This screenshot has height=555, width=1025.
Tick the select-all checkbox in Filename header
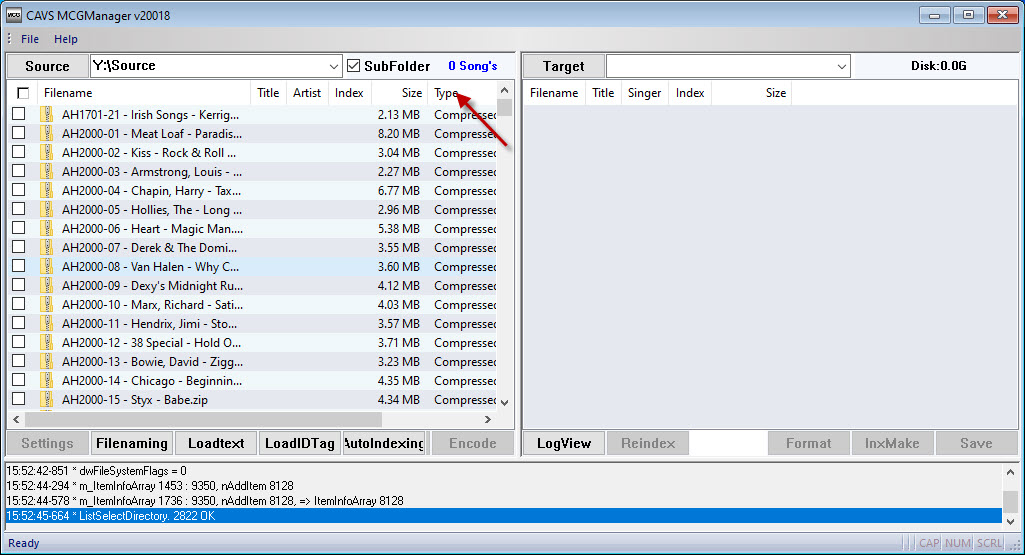coord(23,93)
